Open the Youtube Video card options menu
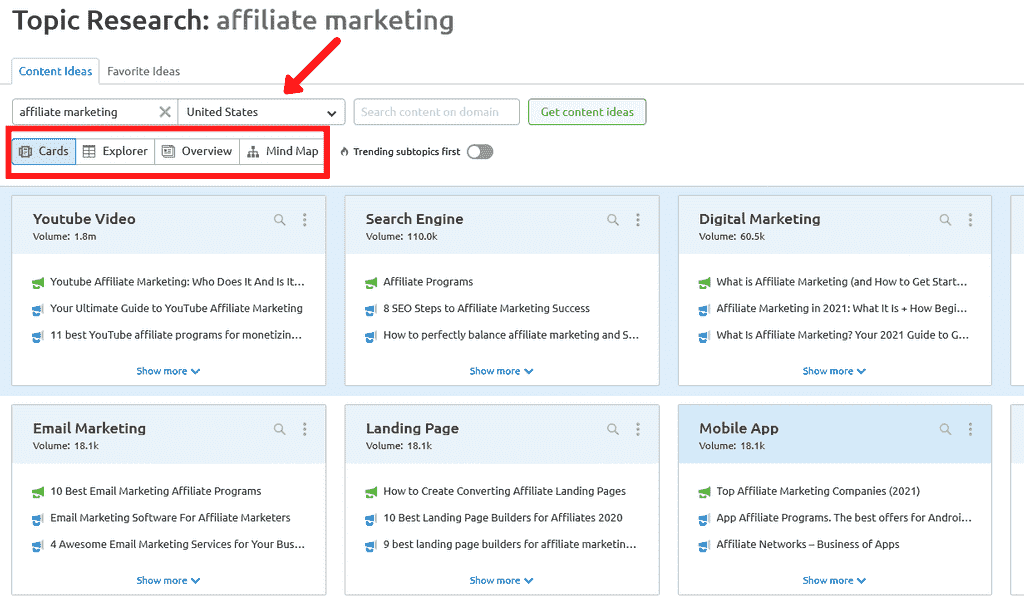Viewport: 1024px width, 604px height. [304, 220]
